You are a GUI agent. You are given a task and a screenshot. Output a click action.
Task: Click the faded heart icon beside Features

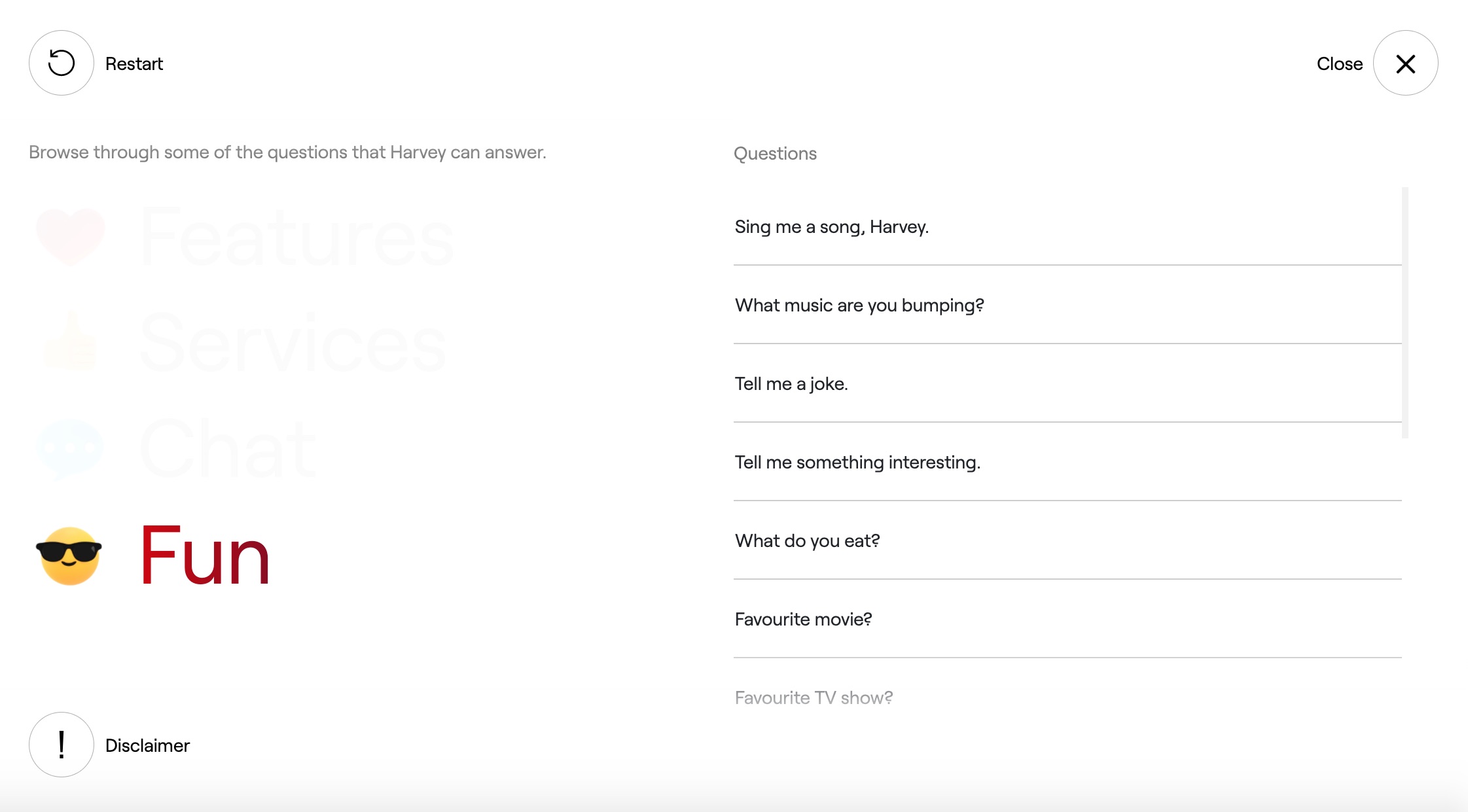click(x=71, y=236)
